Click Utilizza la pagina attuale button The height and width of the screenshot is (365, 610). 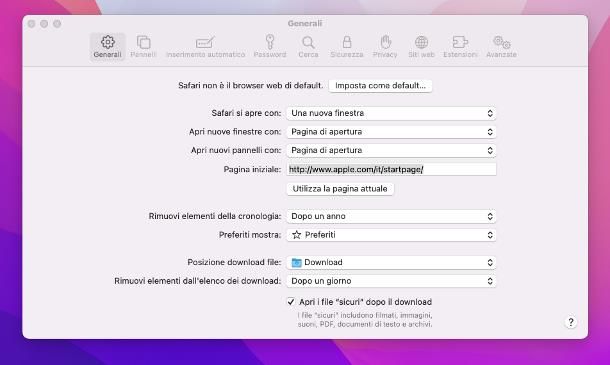340,189
